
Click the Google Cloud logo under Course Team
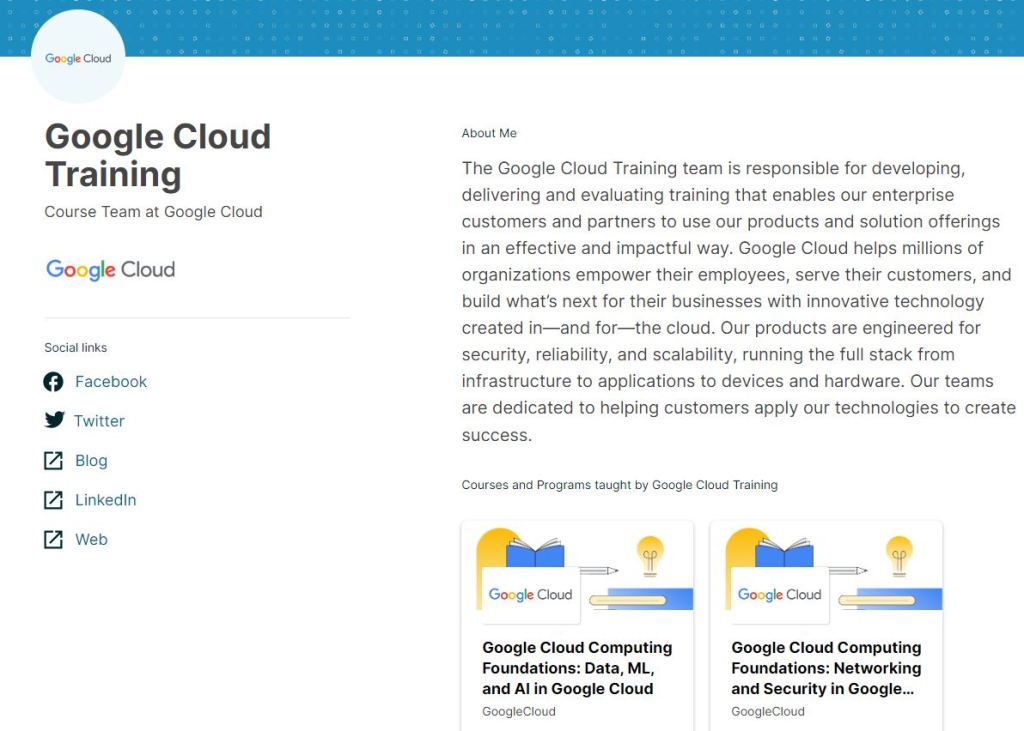(x=110, y=270)
